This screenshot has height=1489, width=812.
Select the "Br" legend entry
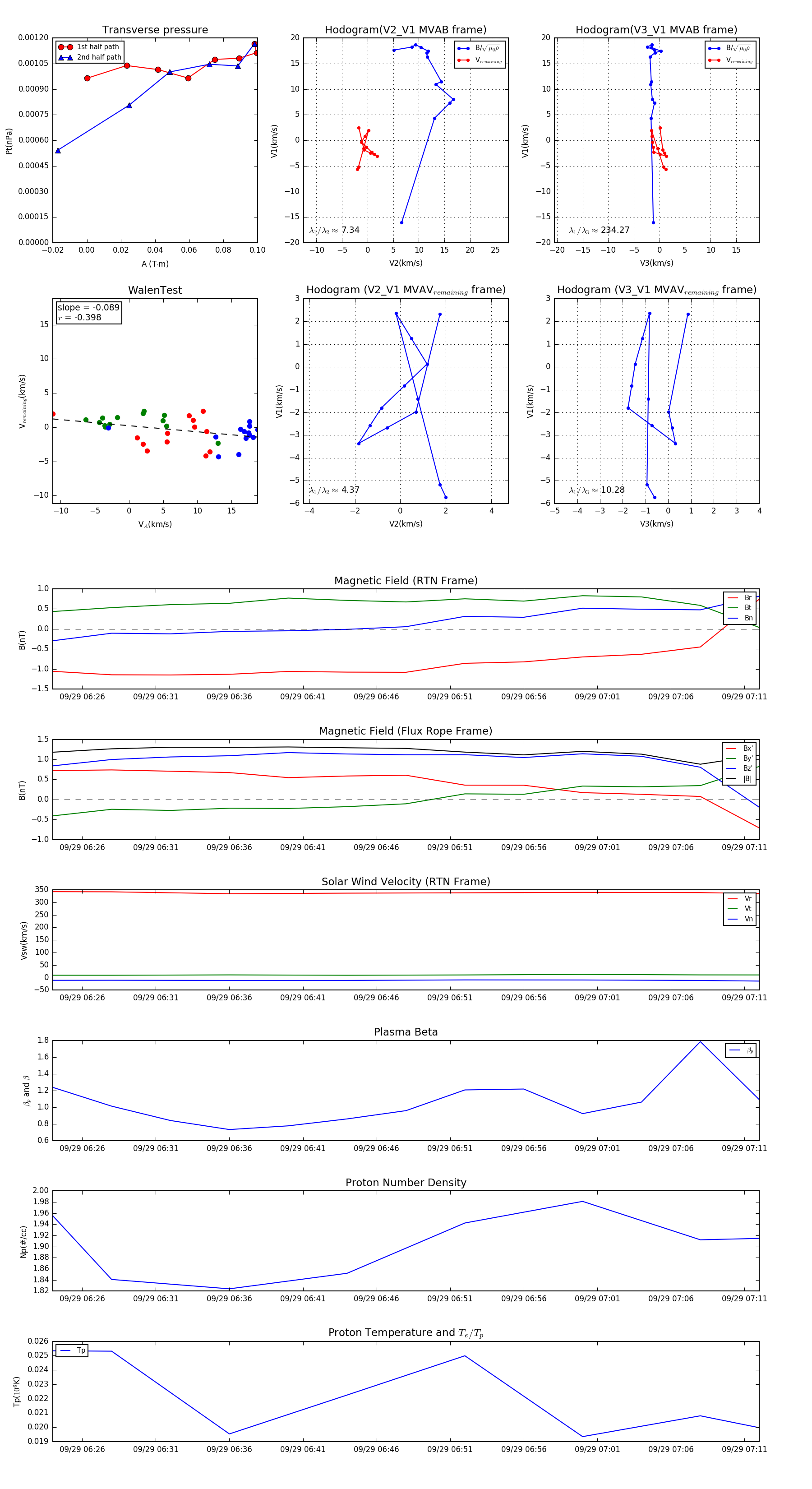tap(740, 598)
